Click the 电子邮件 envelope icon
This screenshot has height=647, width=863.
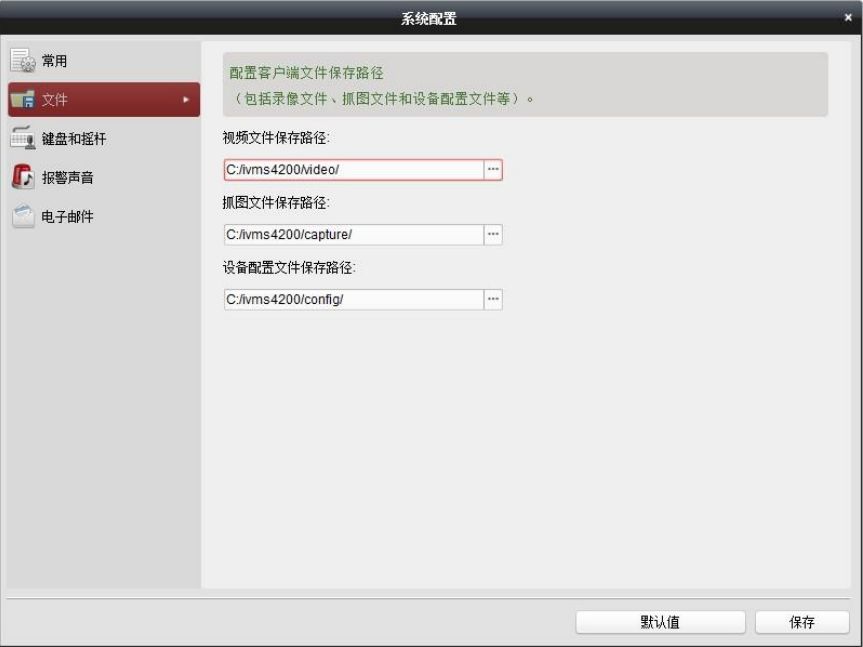(23, 216)
